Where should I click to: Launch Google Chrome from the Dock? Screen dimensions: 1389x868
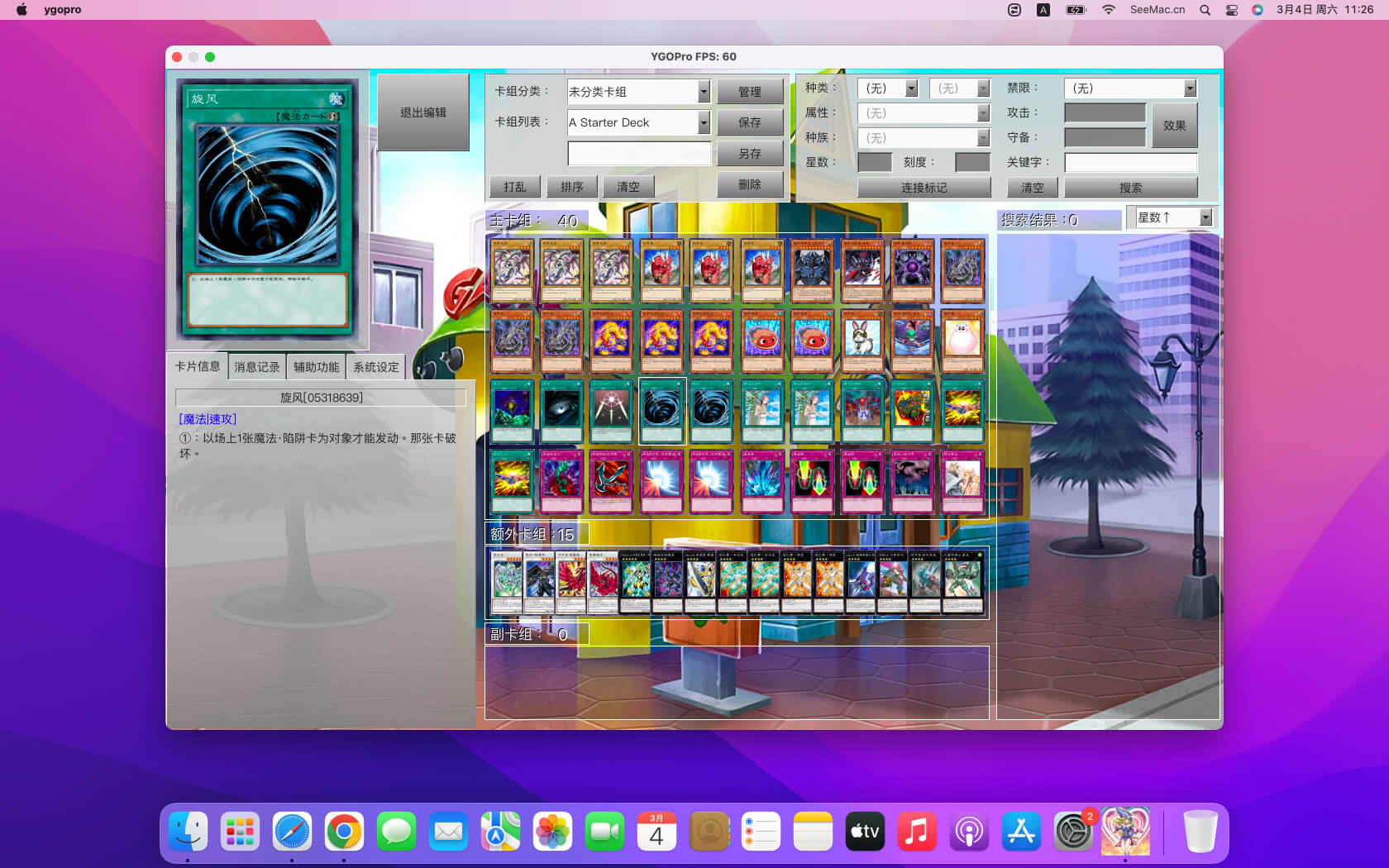pyautogui.click(x=344, y=832)
